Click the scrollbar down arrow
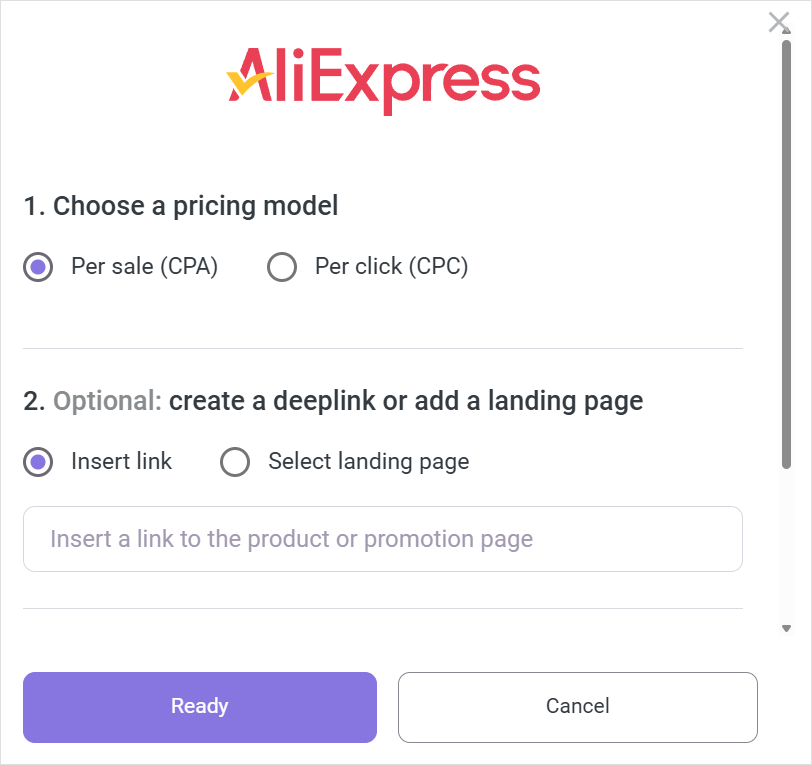This screenshot has height=765, width=812. point(787,628)
